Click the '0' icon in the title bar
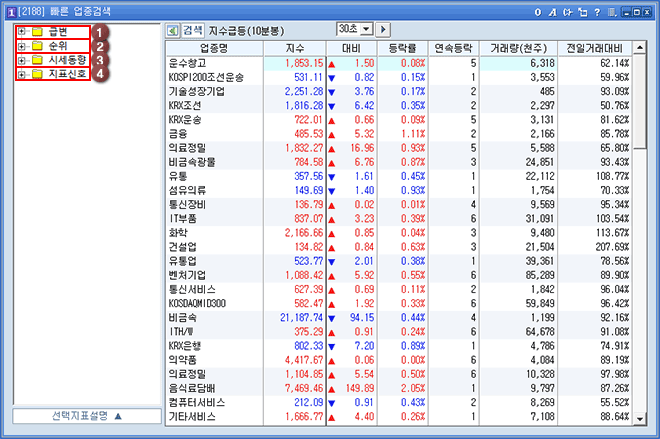 (538, 10)
